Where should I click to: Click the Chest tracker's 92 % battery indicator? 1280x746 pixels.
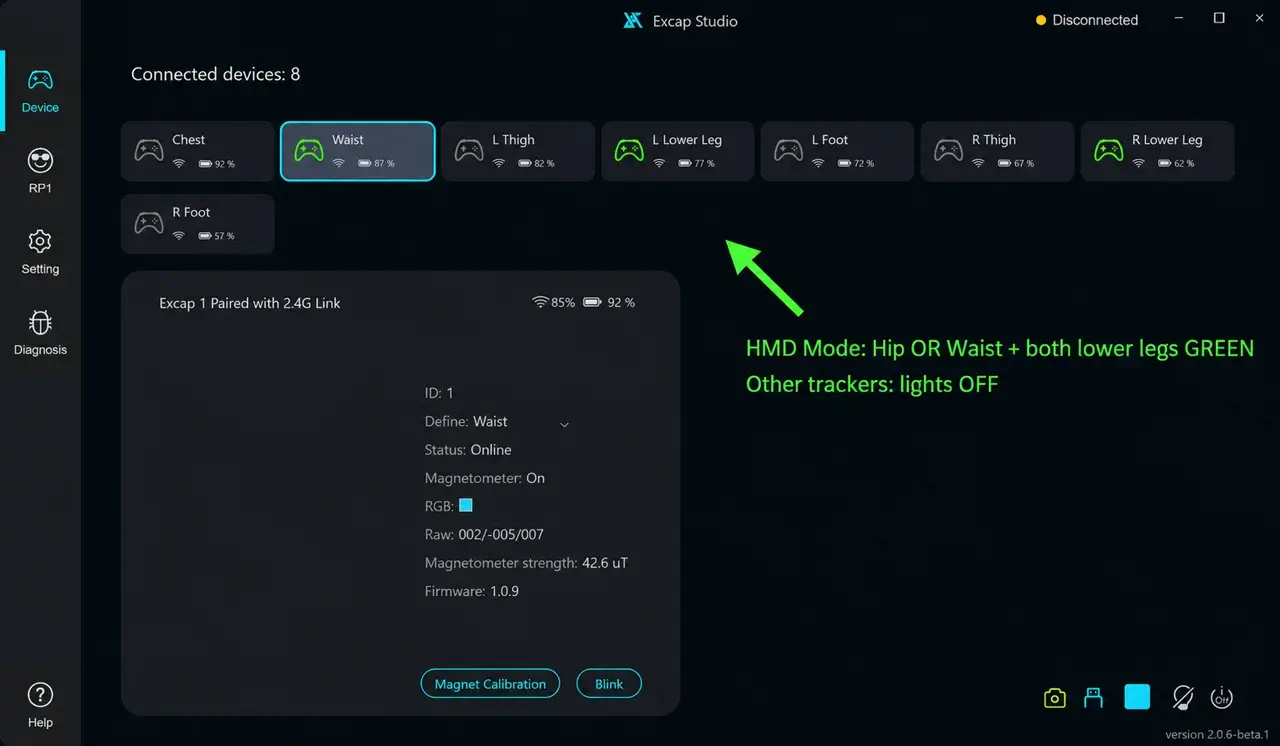(x=216, y=163)
